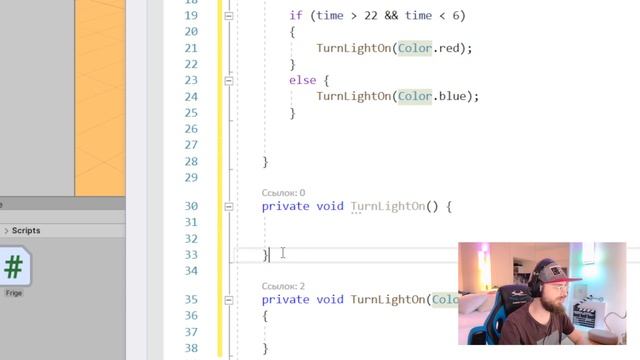
Task: Click Color in the Color.red call
Action: [x=415, y=48]
